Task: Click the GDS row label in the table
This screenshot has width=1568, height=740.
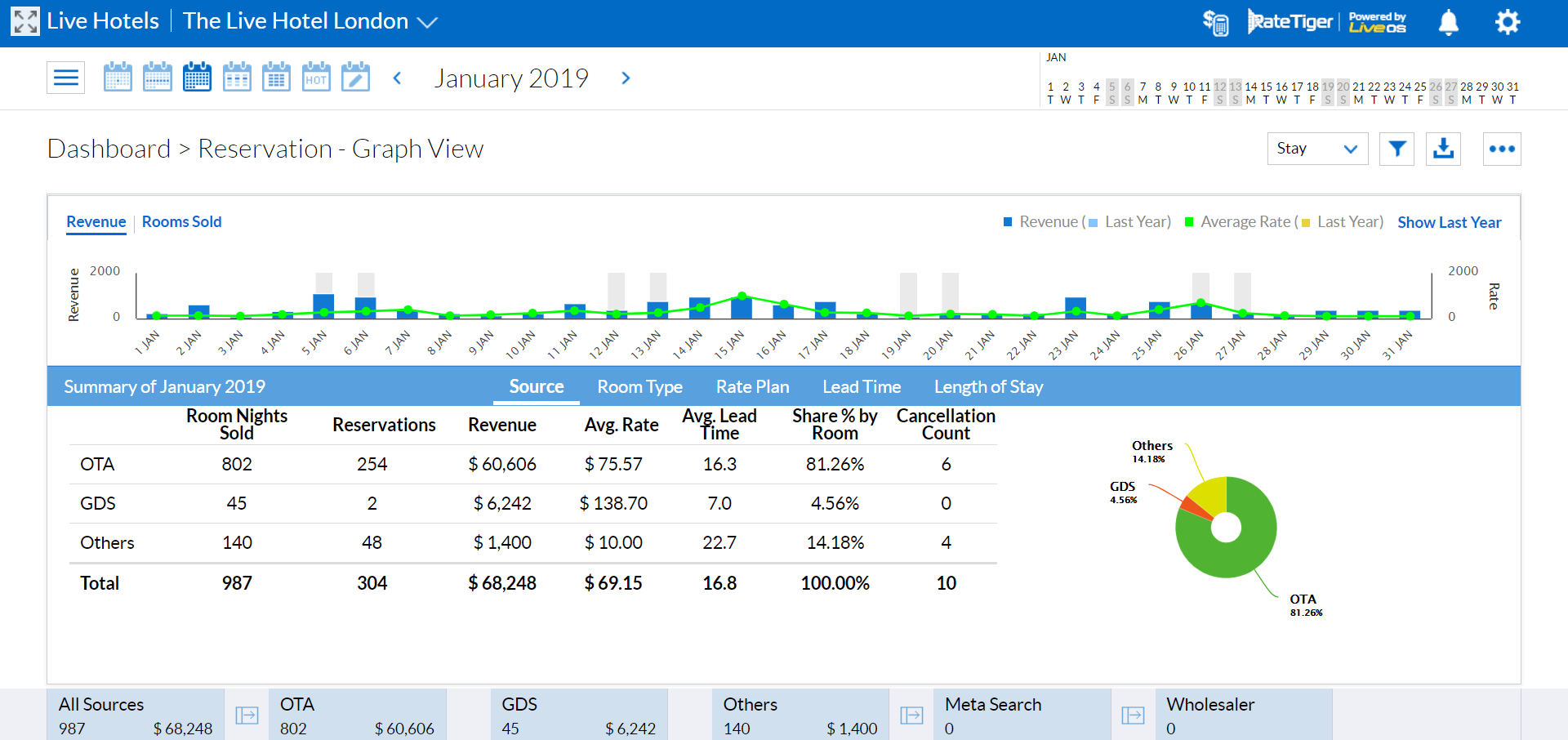Action: pos(98,503)
